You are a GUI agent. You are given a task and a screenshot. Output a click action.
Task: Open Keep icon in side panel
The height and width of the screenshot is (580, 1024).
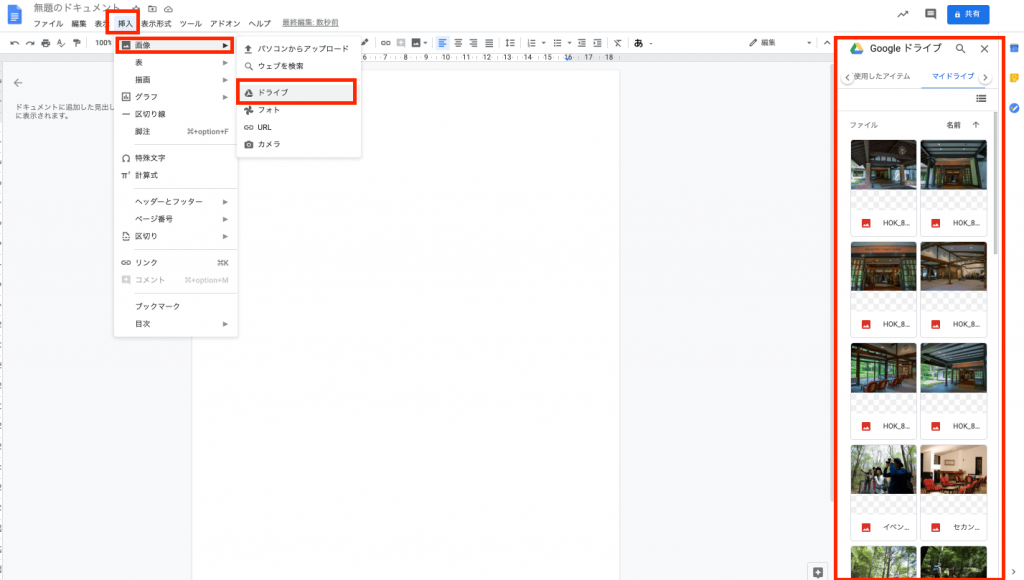pyautogui.click(x=1014, y=78)
